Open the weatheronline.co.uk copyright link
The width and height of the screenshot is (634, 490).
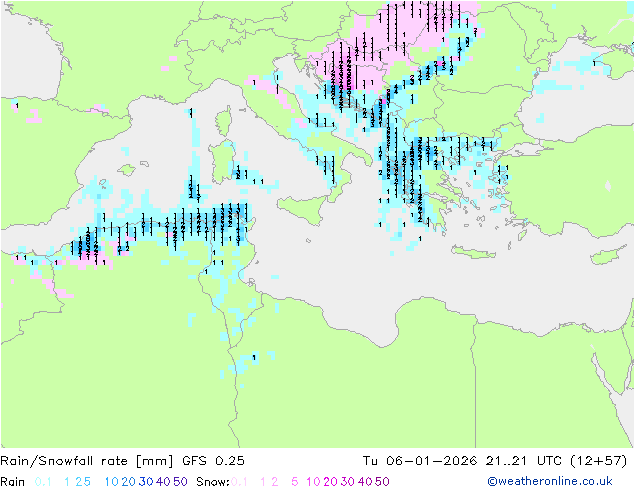[550, 481]
